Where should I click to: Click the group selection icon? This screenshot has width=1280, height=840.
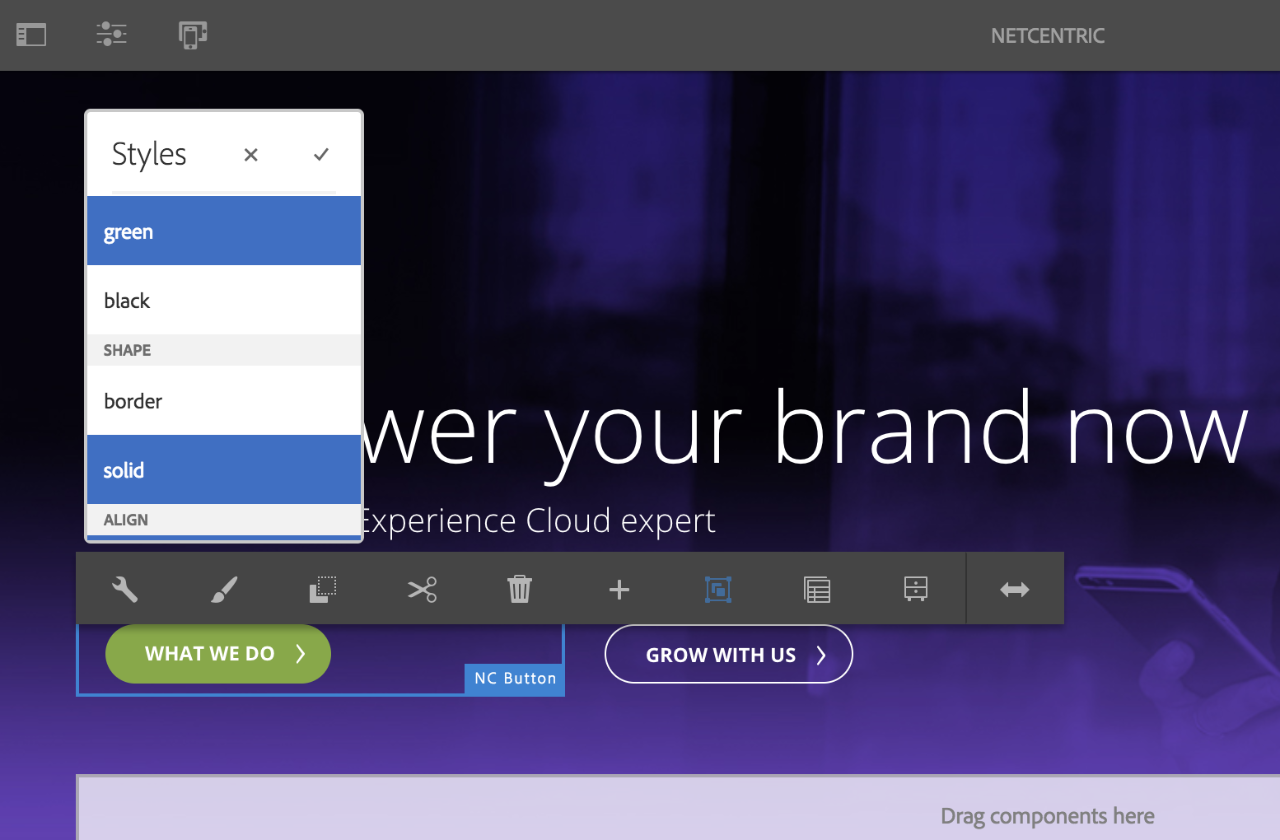[718, 590]
